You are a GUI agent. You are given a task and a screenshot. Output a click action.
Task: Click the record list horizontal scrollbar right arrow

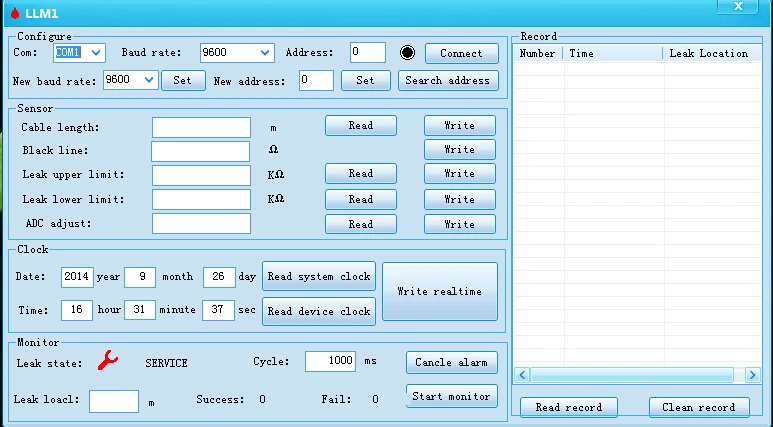point(753,375)
